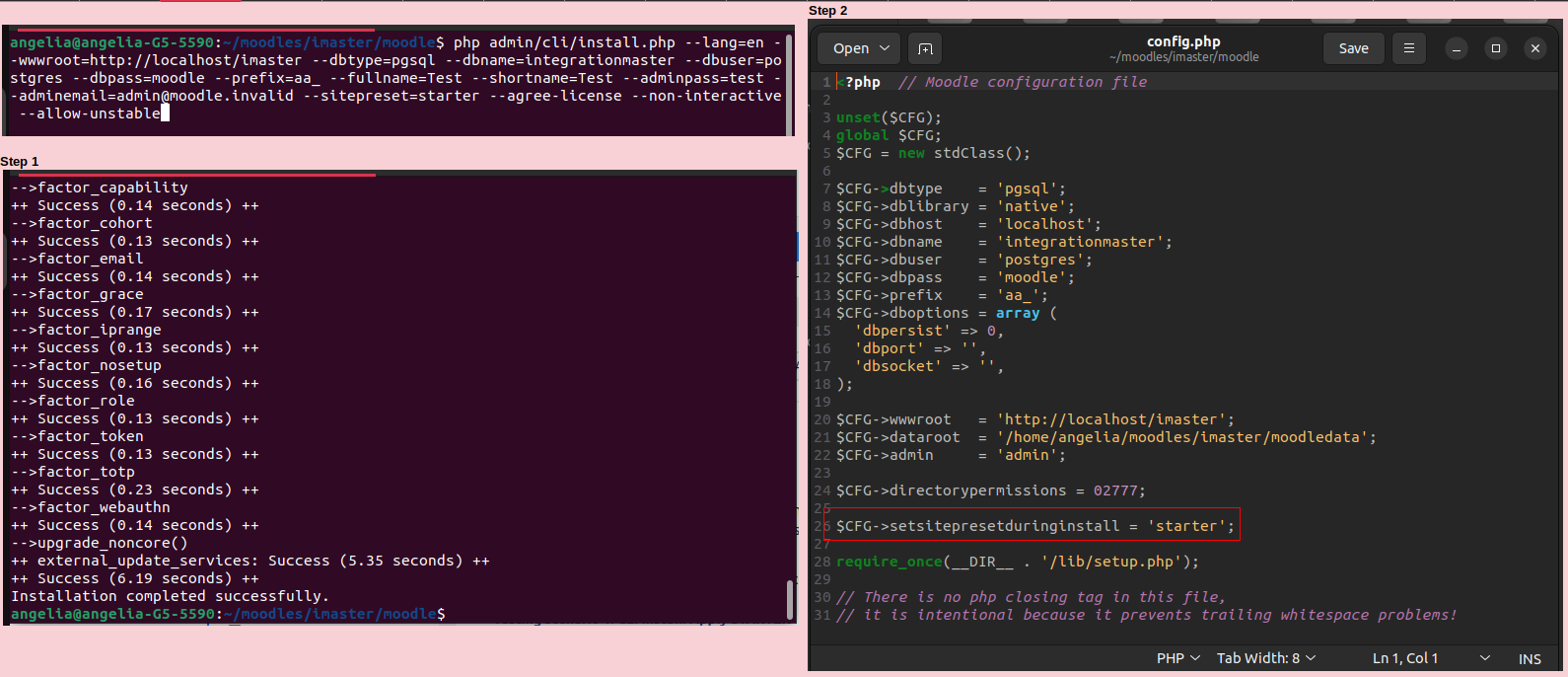The width and height of the screenshot is (1568, 677).
Task: Maximize the config.php editor window
Action: tap(1496, 48)
